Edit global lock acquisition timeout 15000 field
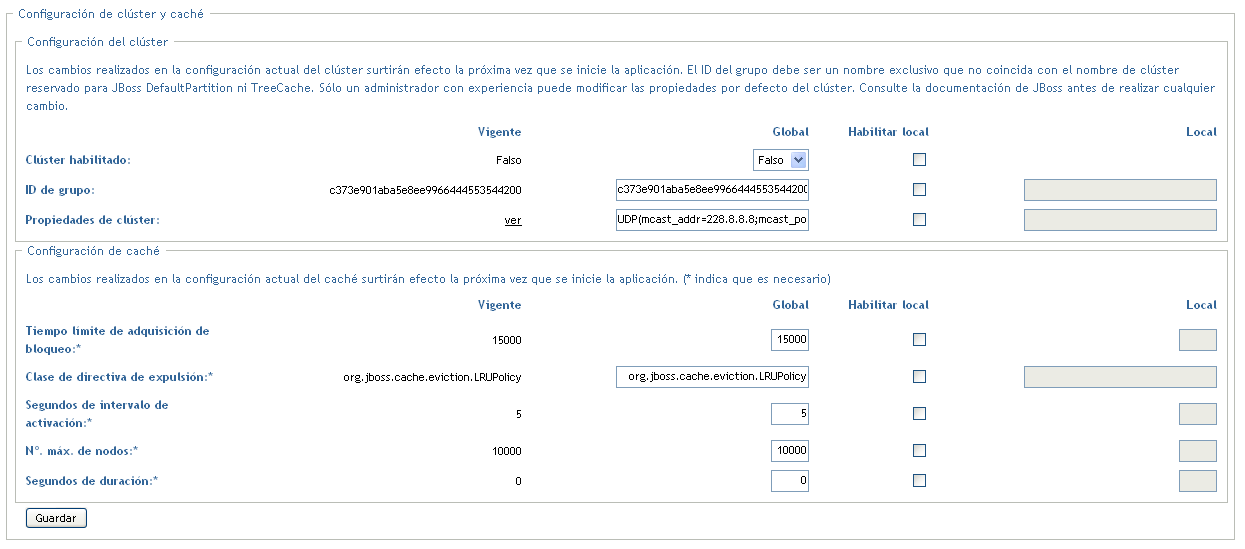 tap(790, 340)
